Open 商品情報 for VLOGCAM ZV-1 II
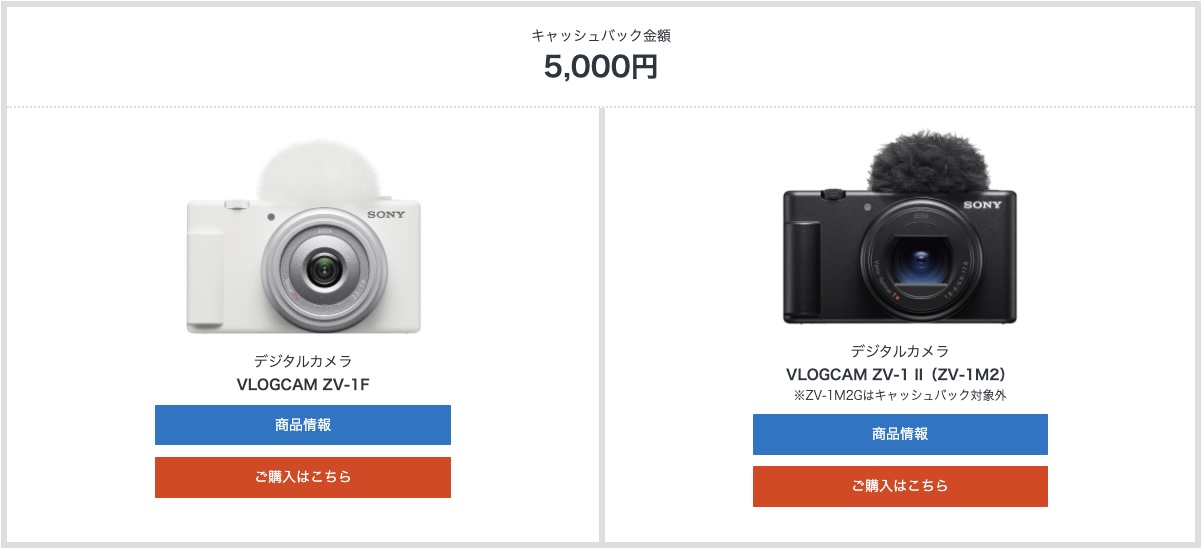Viewport: 1202px width, 549px height. 900,434
